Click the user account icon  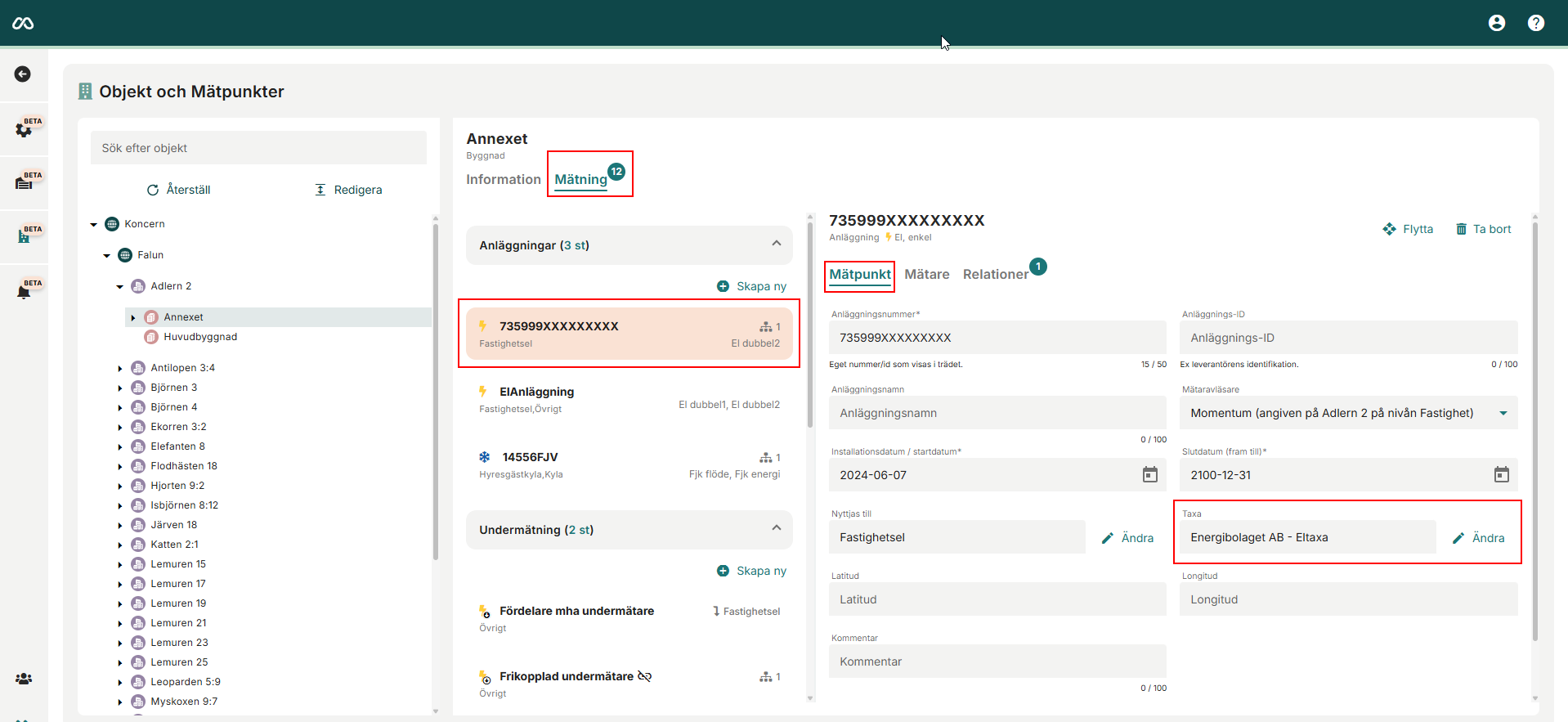(1496, 23)
